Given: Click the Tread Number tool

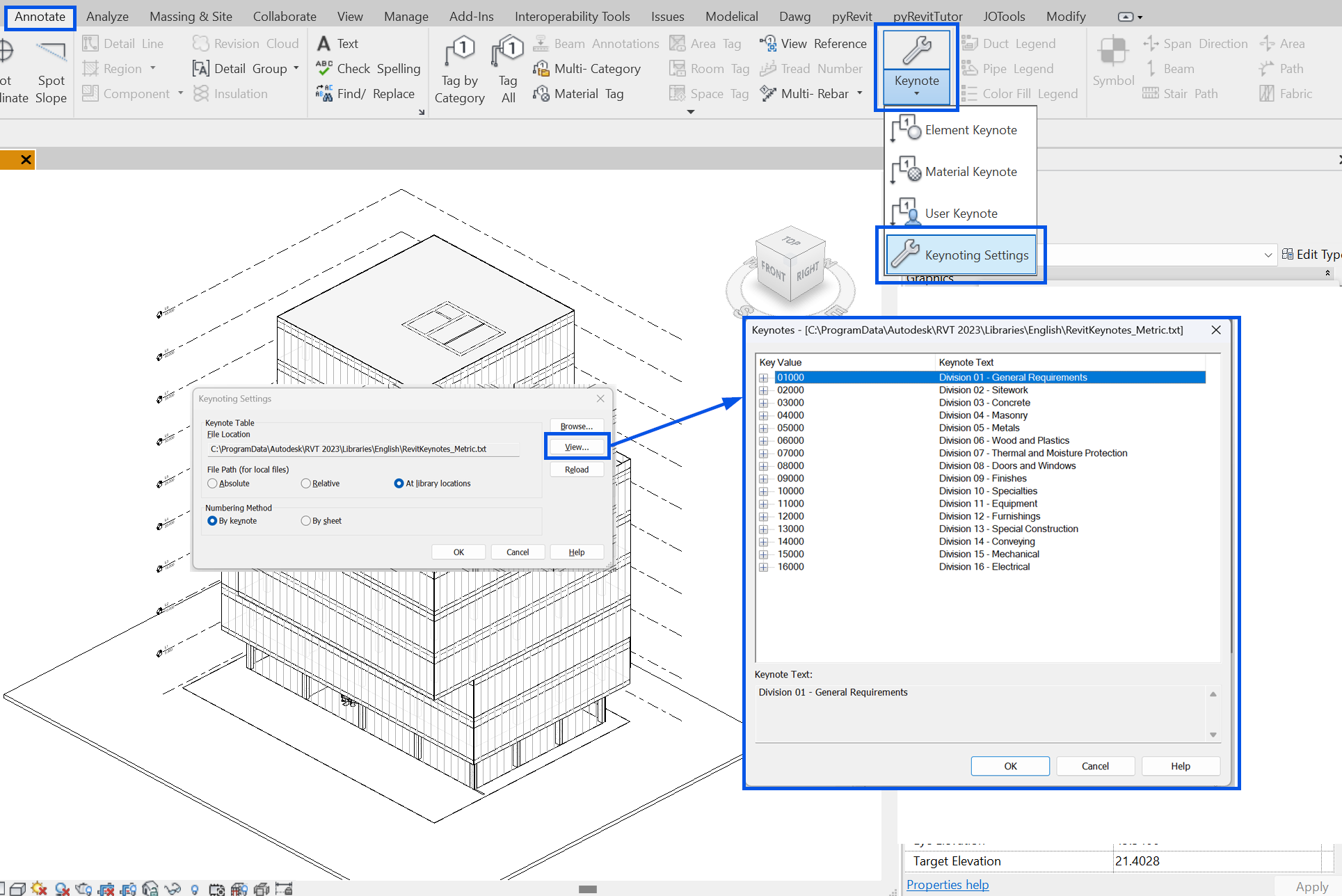Looking at the screenshot, I should click(810, 68).
